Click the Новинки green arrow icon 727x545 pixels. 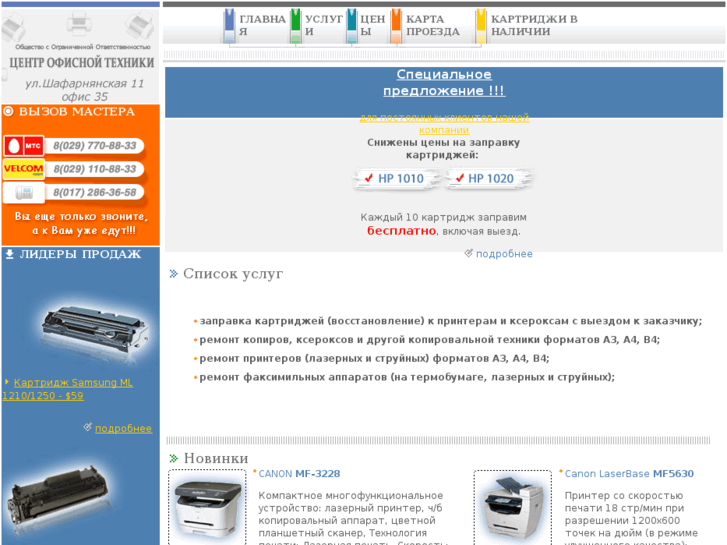[174, 458]
